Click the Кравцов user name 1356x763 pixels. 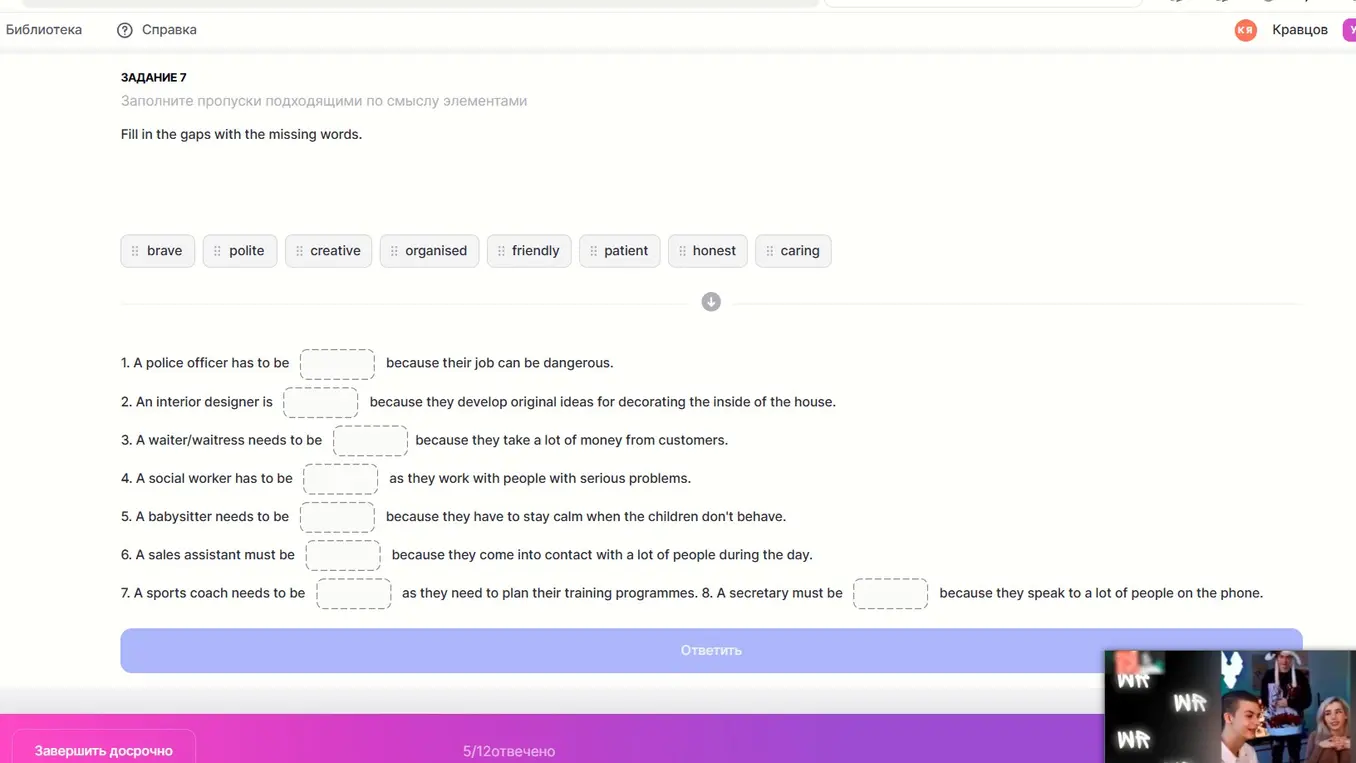pos(1300,30)
